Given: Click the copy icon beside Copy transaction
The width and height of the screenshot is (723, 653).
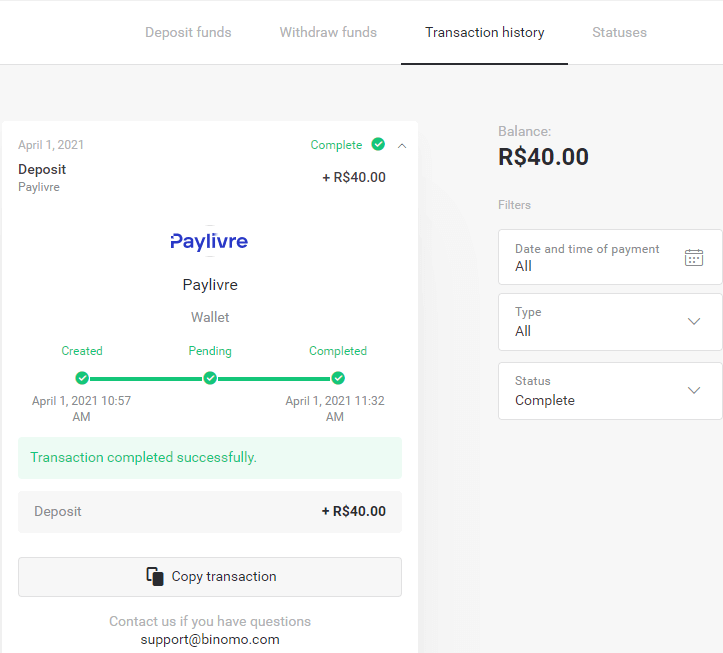Looking at the screenshot, I should (155, 576).
